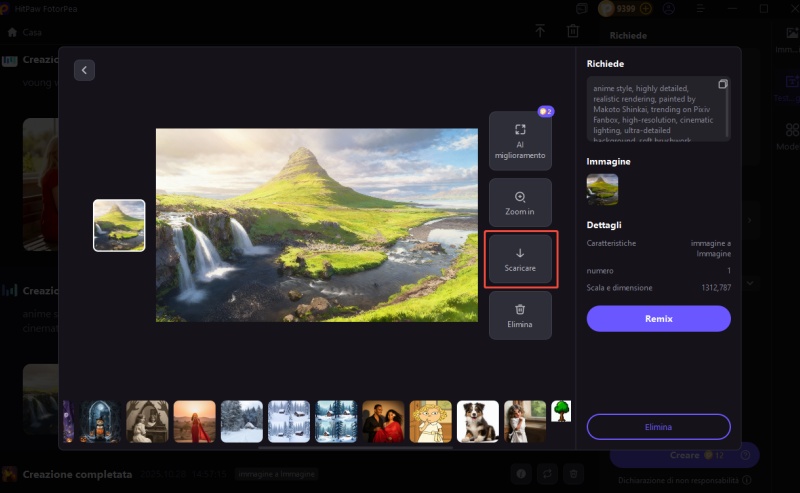
Task: Select the dog thumbnail in the filmstrip
Action: (x=478, y=422)
